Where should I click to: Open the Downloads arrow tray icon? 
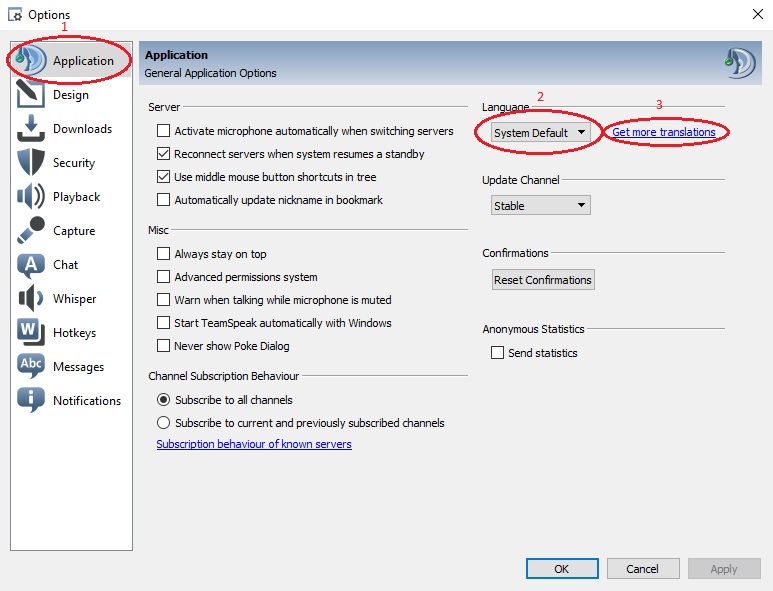(x=31, y=128)
